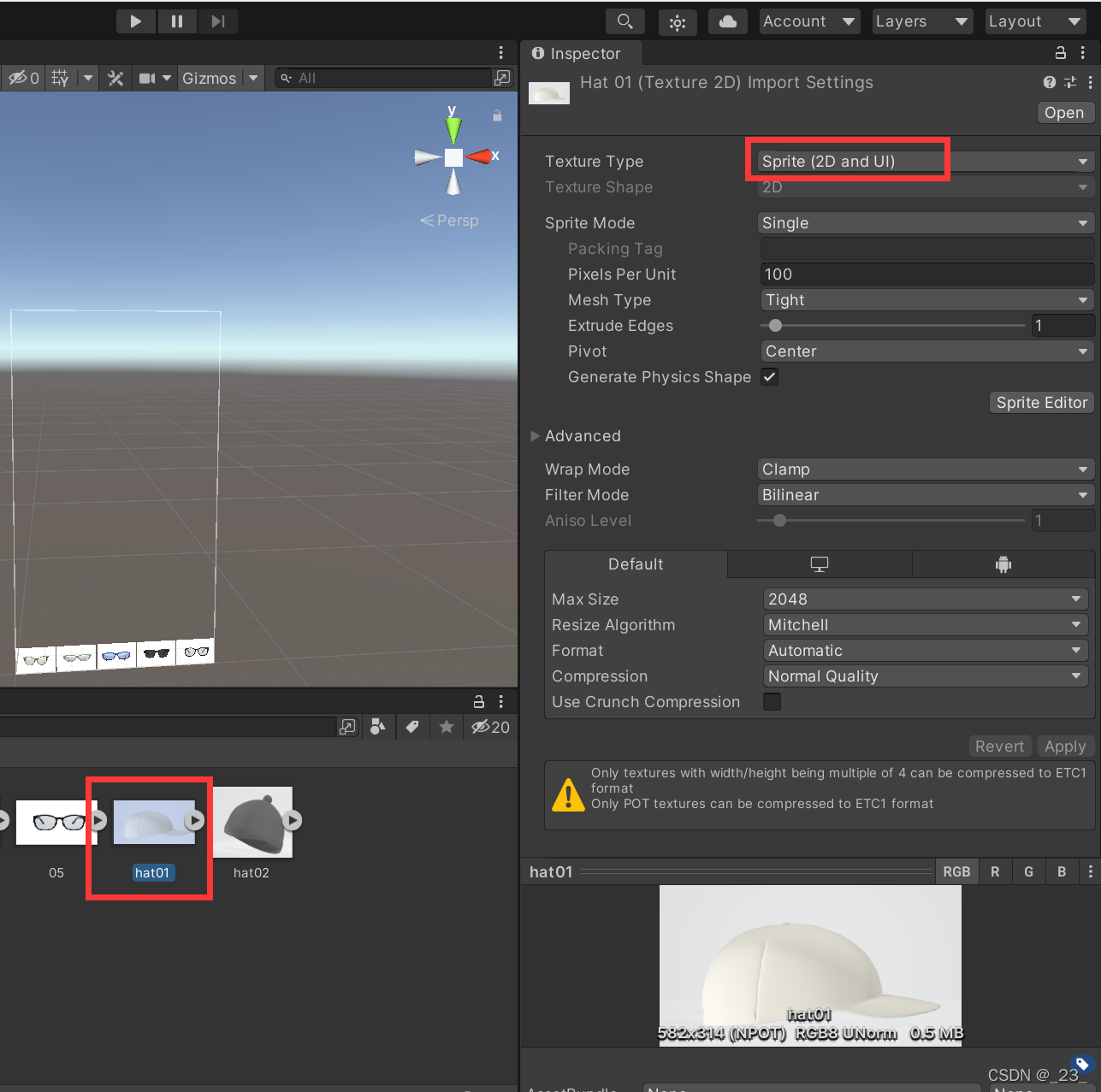Click the Play button
1101x1092 pixels.
tap(136, 21)
